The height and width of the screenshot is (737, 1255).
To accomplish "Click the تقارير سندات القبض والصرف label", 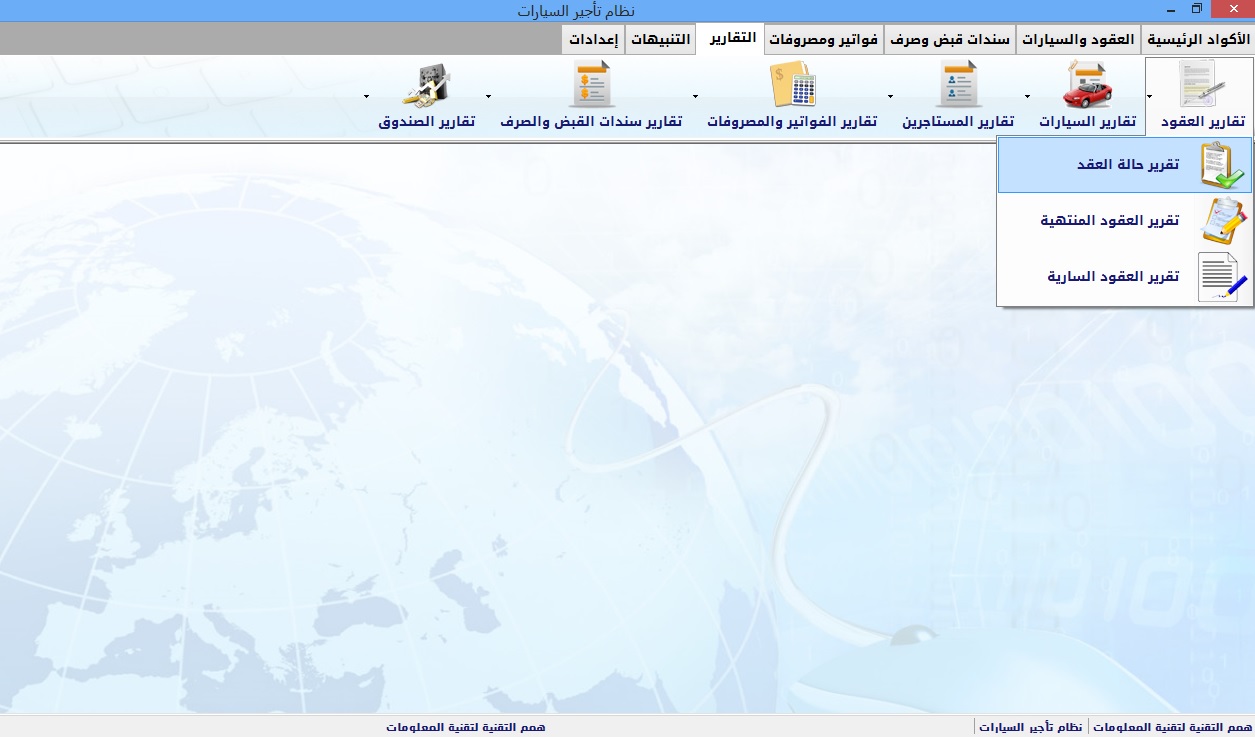I will (591, 122).
